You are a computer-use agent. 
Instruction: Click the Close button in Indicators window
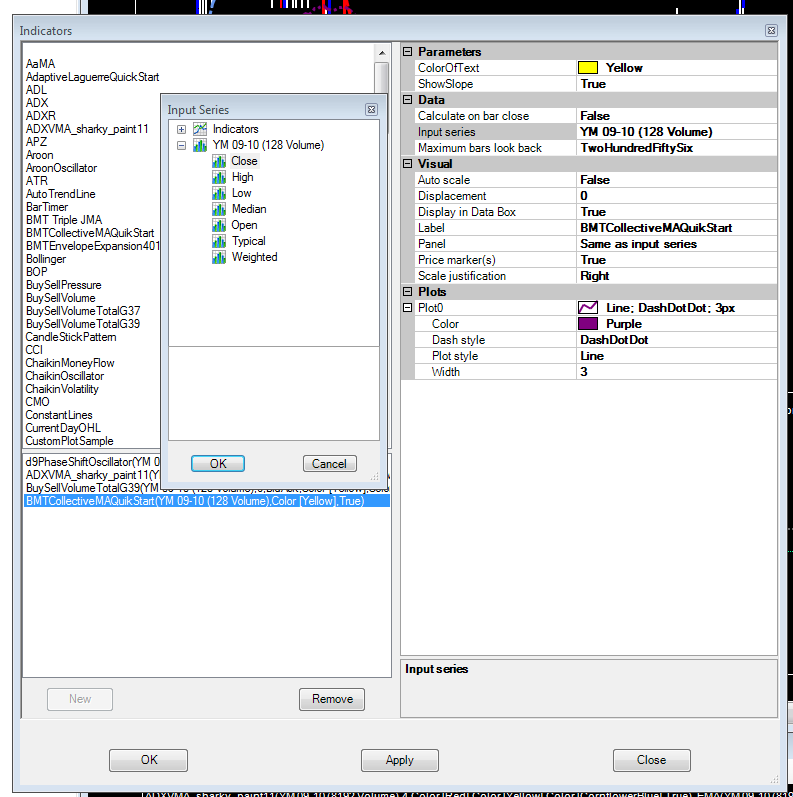coord(652,760)
